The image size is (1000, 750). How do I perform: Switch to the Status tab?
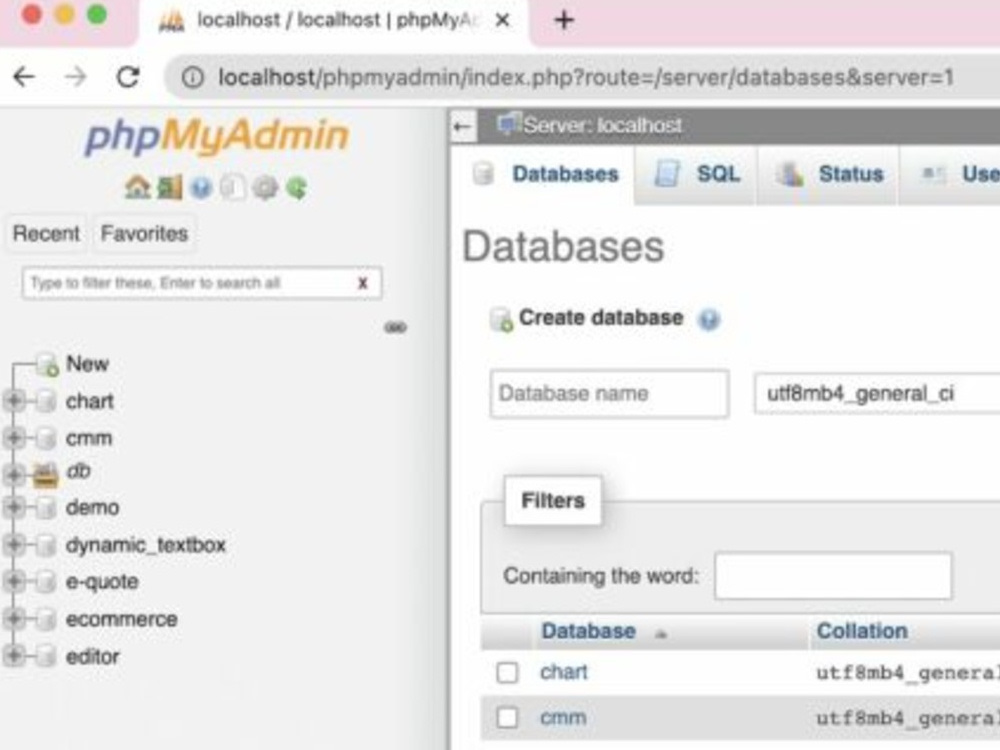point(829,174)
